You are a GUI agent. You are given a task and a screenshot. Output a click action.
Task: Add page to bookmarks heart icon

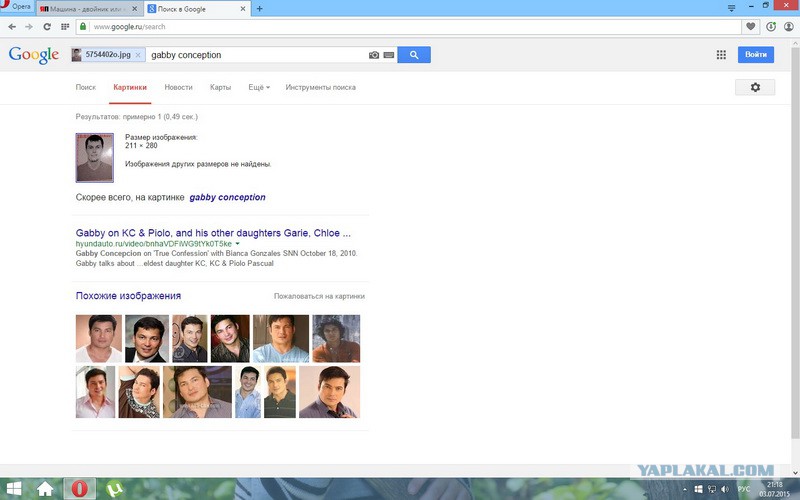(751, 27)
